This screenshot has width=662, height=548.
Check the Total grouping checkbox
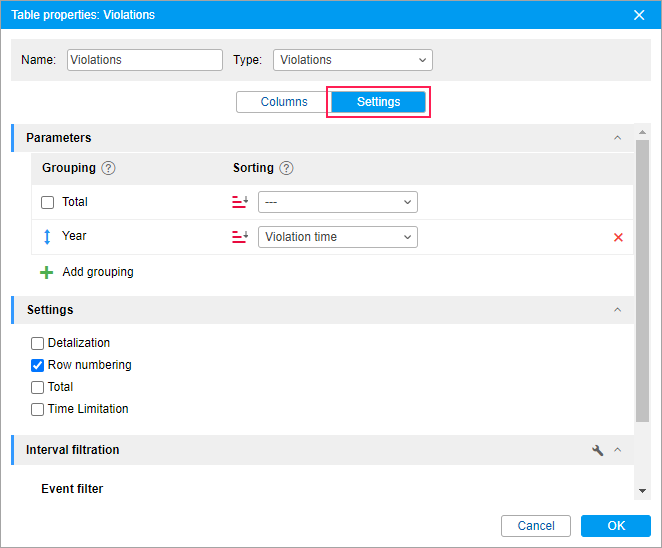[x=47, y=202]
